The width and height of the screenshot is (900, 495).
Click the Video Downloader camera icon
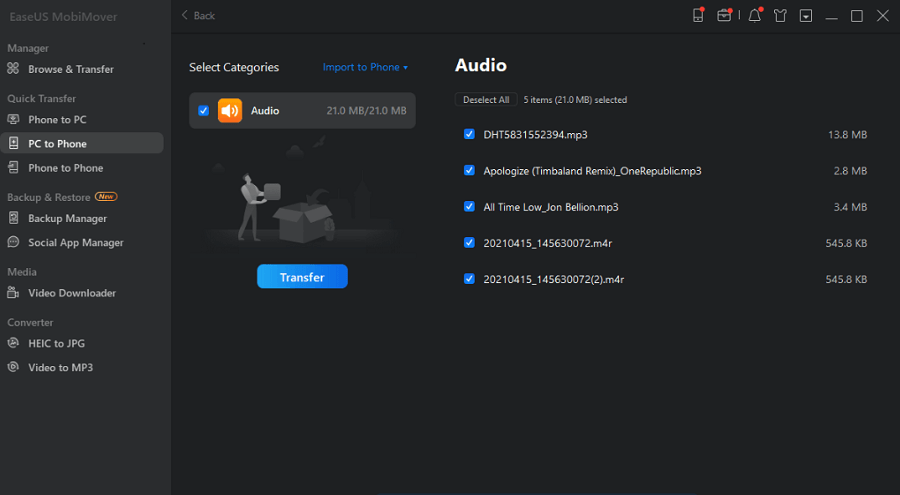coord(13,293)
